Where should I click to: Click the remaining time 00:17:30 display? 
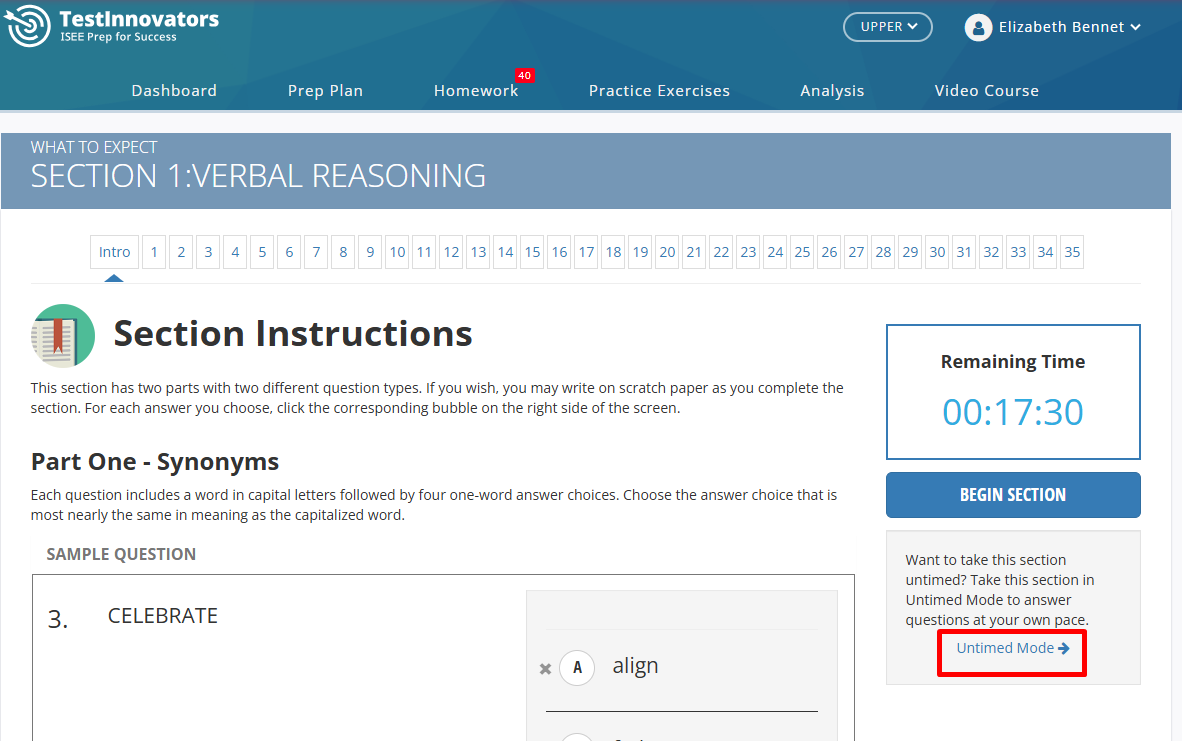point(1012,412)
